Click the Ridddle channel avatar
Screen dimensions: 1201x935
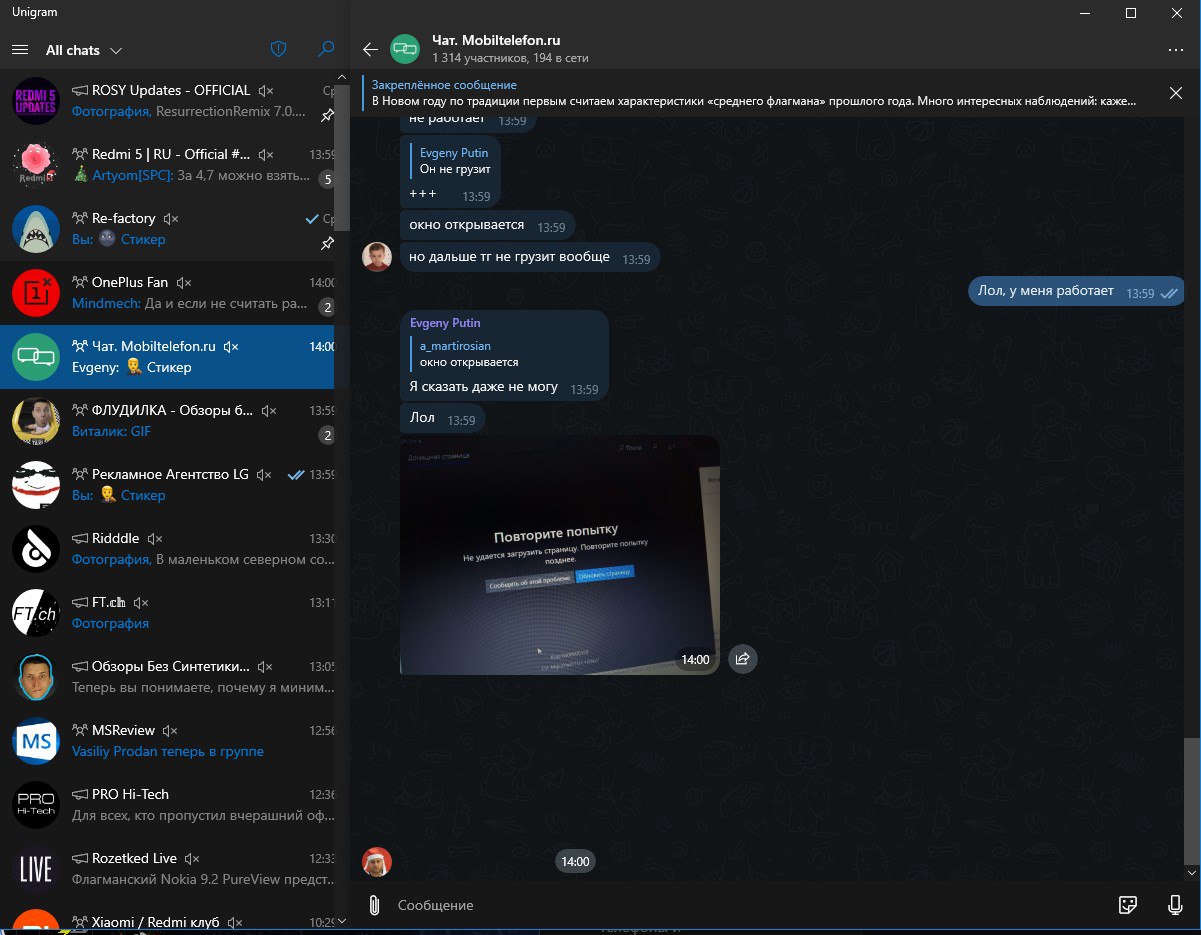pyautogui.click(x=36, y=549)
